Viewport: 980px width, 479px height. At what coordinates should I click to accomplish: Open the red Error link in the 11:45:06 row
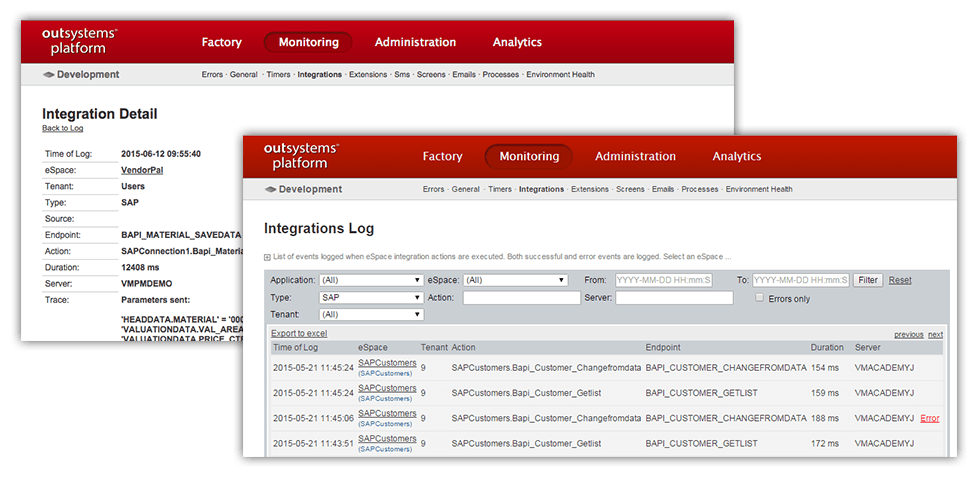(x=929, y=418)
